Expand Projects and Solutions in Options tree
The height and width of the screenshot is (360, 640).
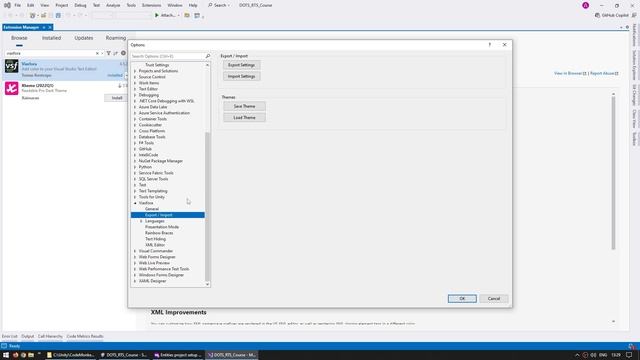click(135, 71)
